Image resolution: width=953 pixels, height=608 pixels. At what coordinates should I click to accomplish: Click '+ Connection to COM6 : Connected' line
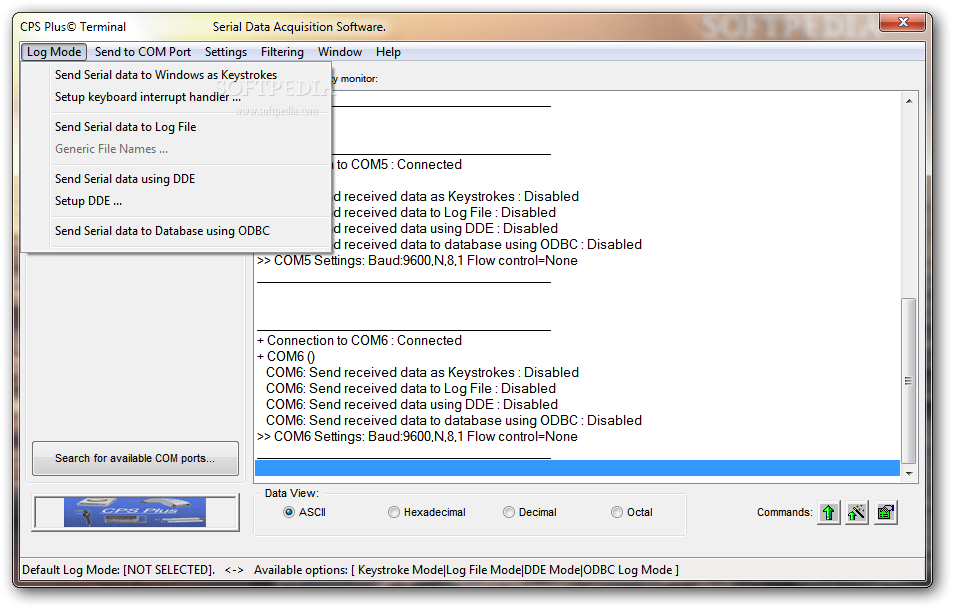coord(359,340)
